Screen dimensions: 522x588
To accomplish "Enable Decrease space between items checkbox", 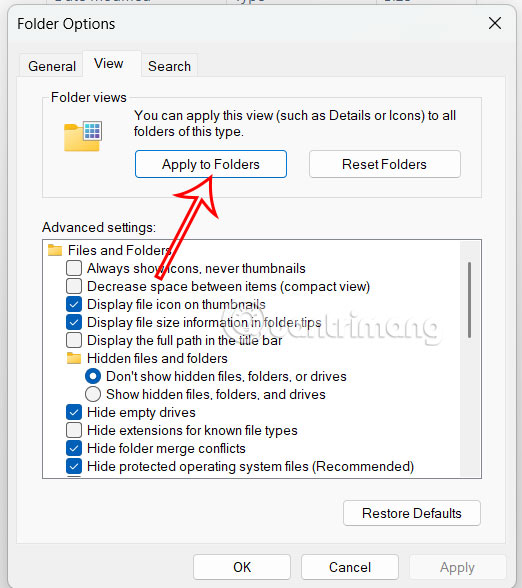I will pyautogui.click(x=74, y=286).
